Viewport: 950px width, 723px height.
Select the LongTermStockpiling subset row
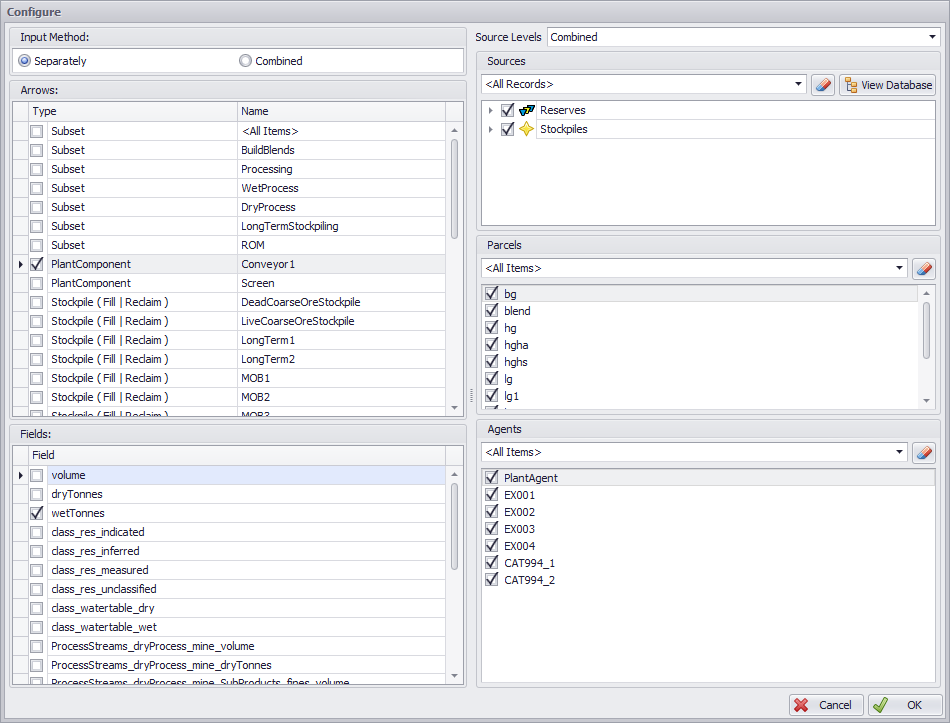click(x=289, y=227)
